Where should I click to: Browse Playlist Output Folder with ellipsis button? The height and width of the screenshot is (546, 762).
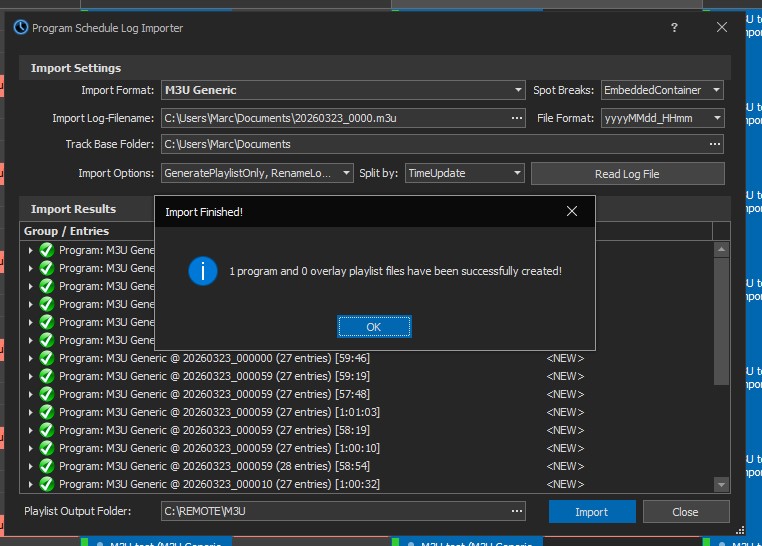pos(516,511)
